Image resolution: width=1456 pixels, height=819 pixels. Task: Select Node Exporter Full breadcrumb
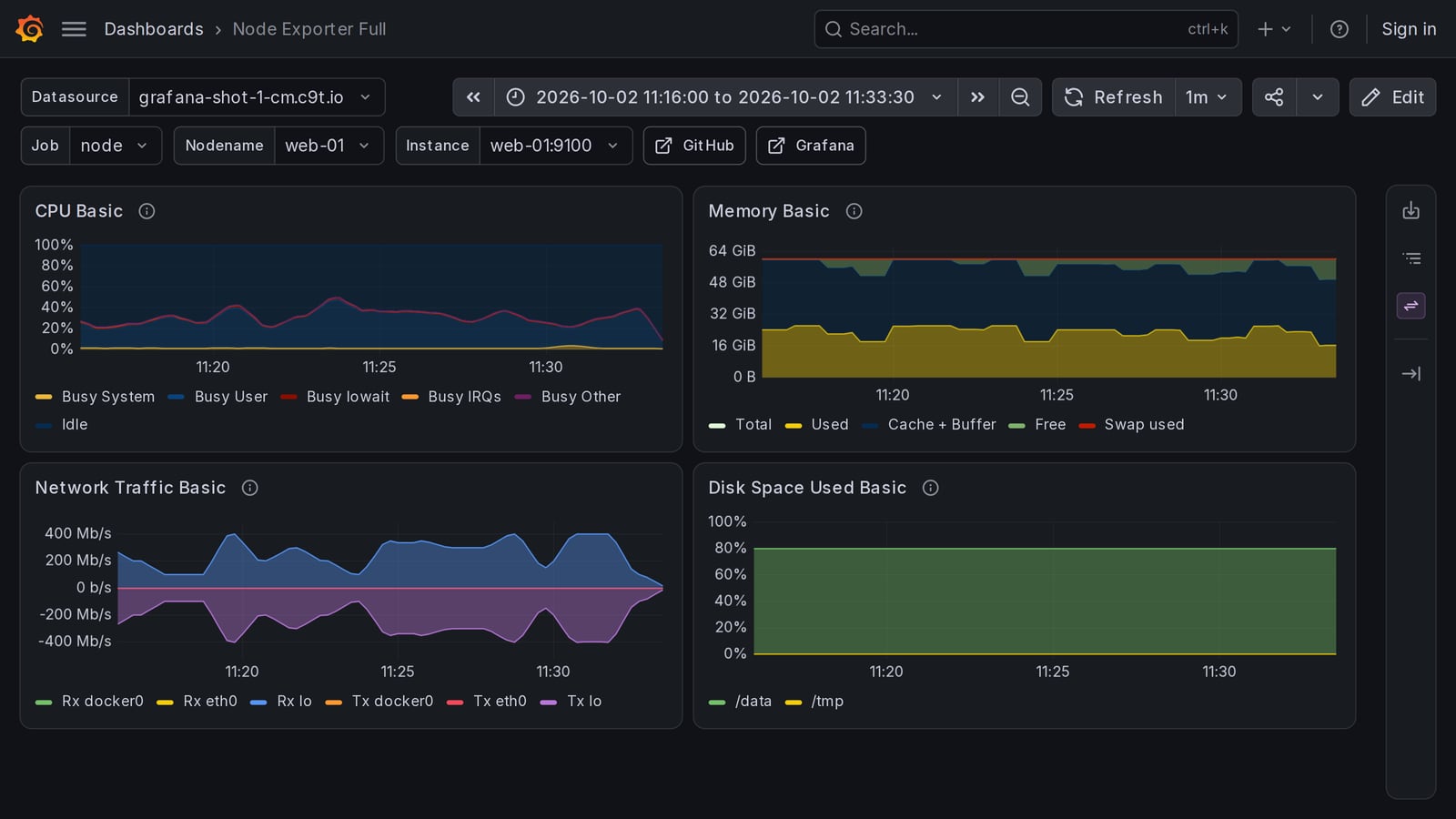[309, 29]
